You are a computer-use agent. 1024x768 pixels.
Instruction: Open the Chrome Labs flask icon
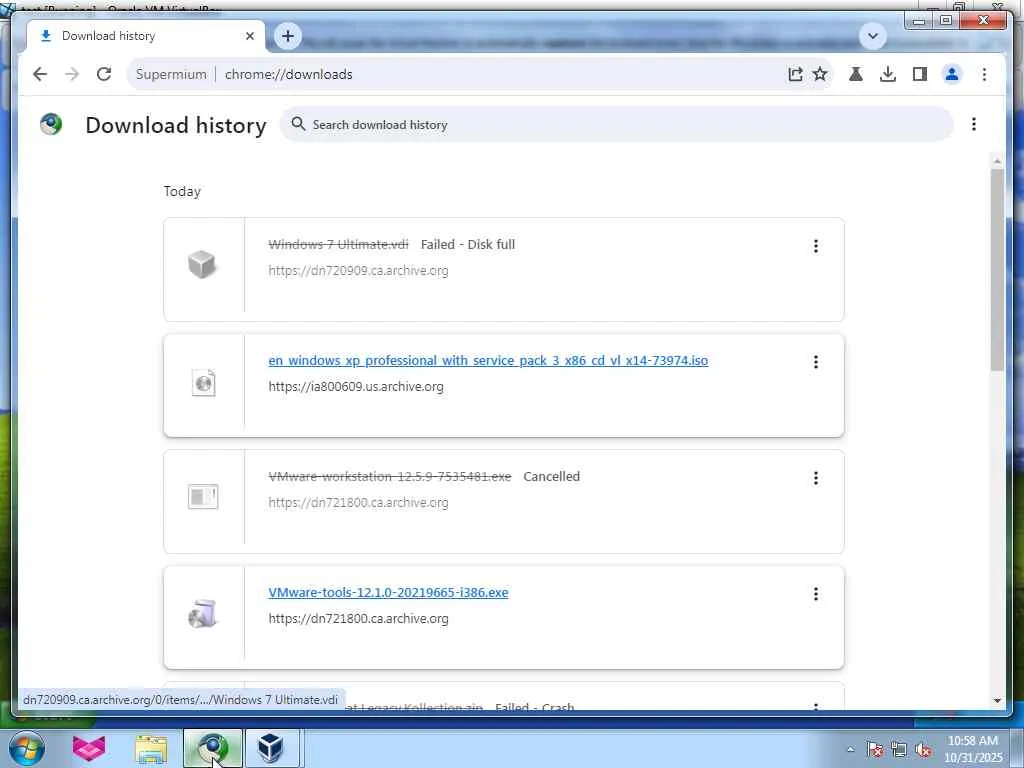[x=856, y=74]
